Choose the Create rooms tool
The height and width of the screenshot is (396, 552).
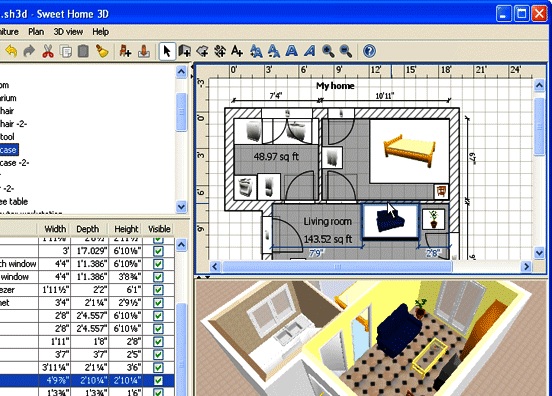(x=202, y=51)
